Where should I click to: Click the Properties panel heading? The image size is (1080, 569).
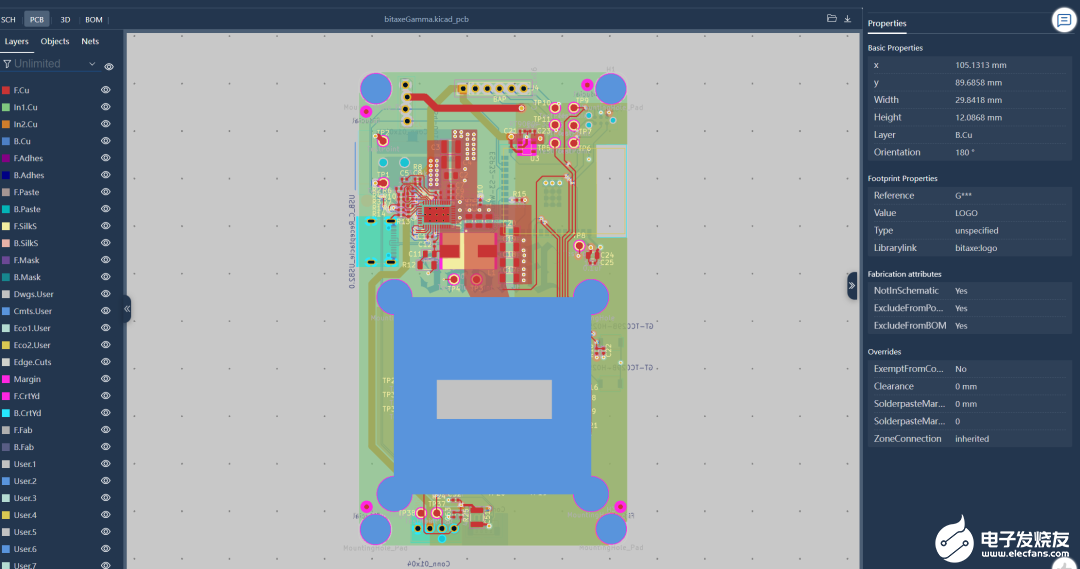(886, 23)
